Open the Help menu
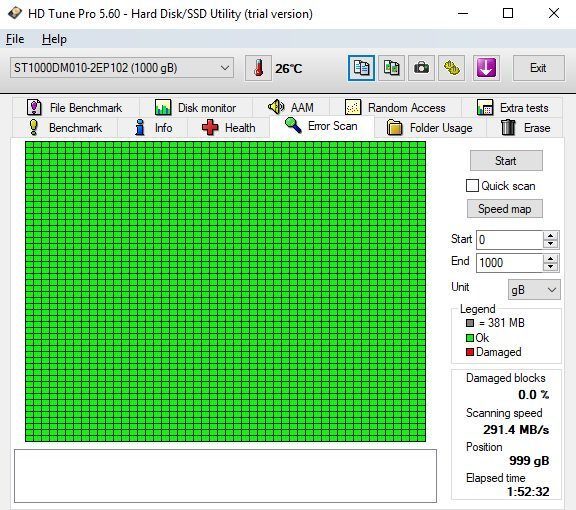The image size is (576, 510). point(54,39)
